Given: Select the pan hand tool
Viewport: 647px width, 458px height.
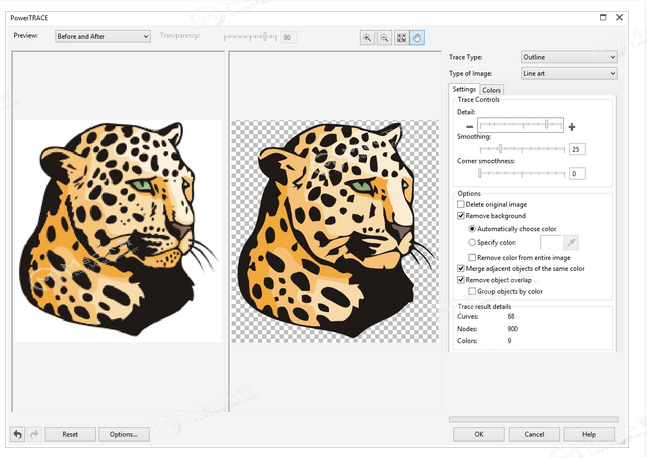Looking at the screenshot, I should (417, 37).
